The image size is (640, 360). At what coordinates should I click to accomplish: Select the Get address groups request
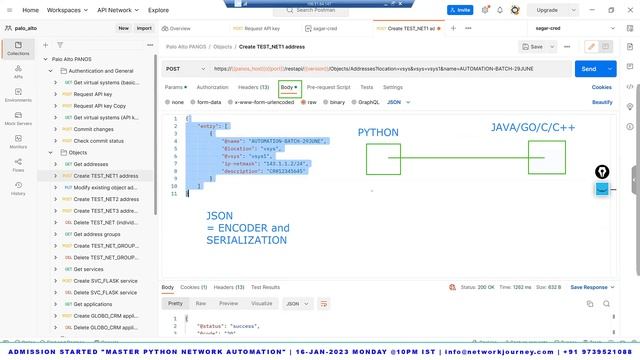tap(97, 234)
